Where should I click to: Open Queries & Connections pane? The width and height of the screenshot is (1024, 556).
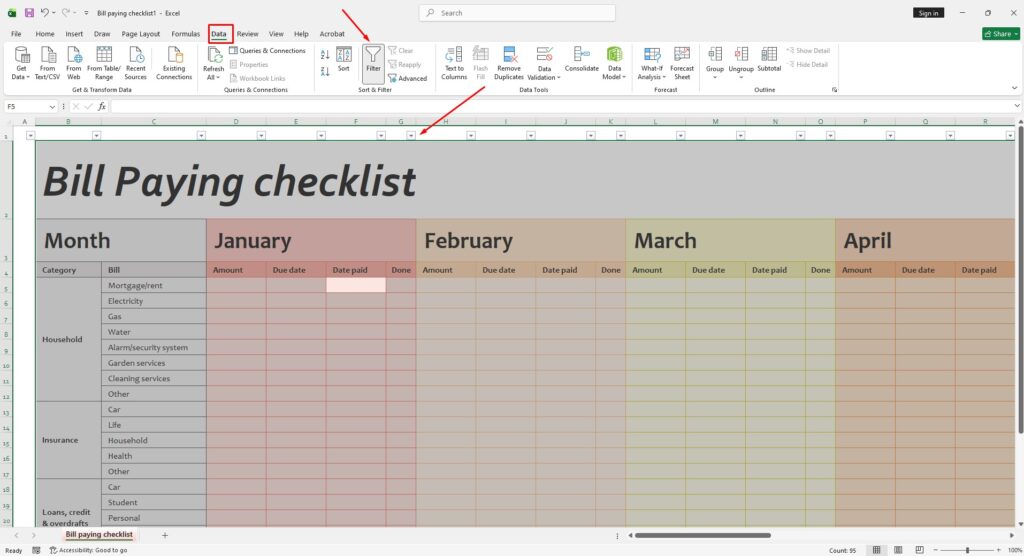267,51
